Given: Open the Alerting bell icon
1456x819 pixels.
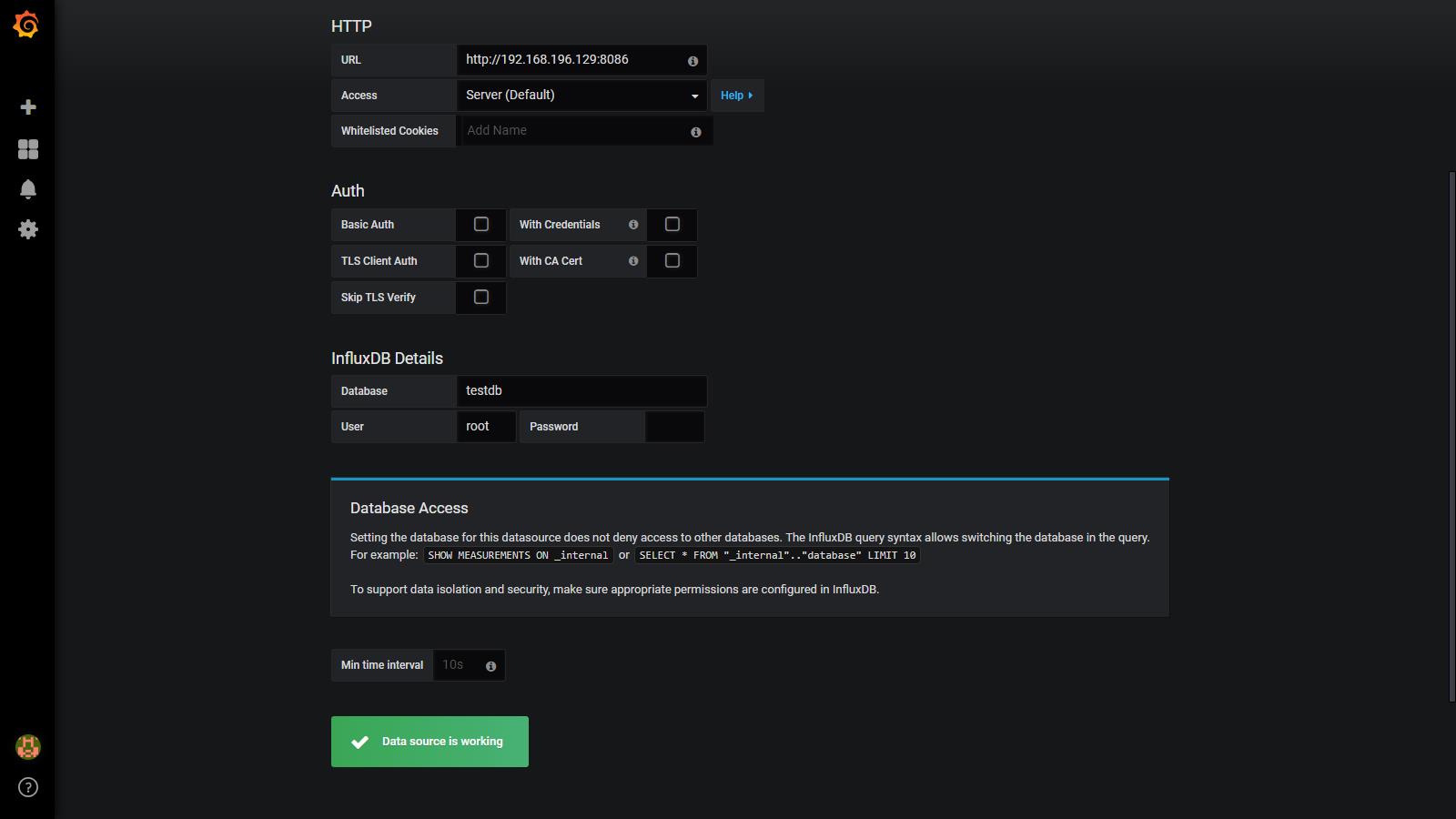Looking at the screenshot, I should (x=28, y=189).
